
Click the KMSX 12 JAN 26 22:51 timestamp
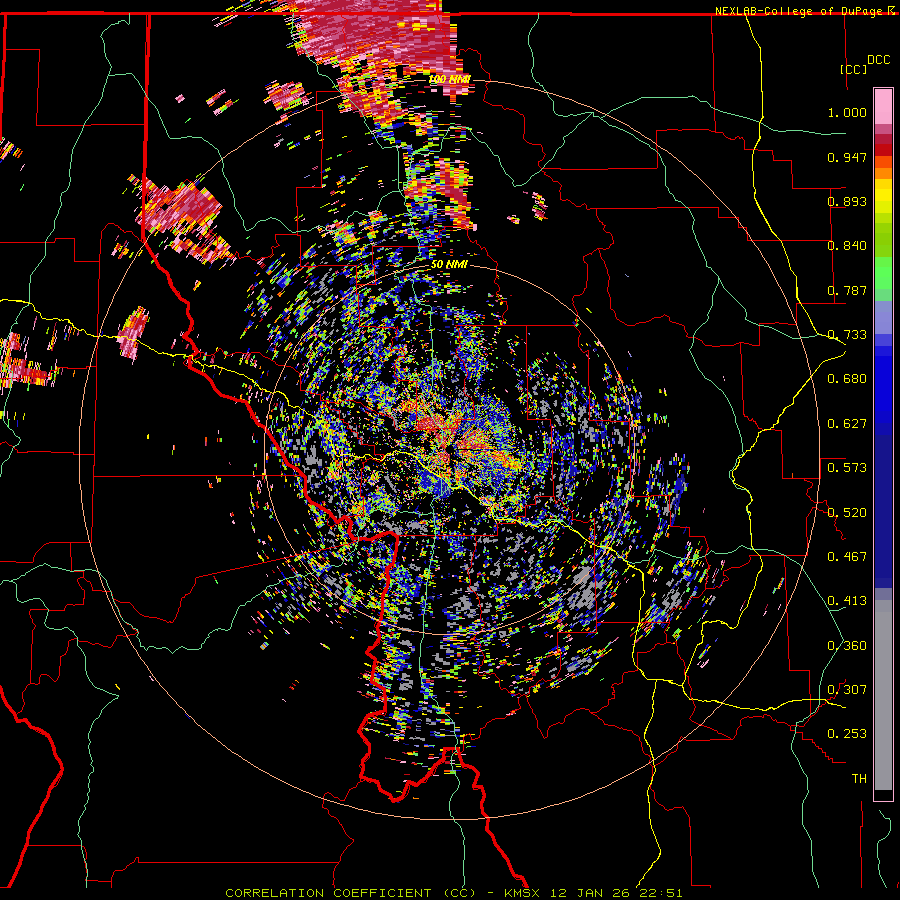click(593, 893)
